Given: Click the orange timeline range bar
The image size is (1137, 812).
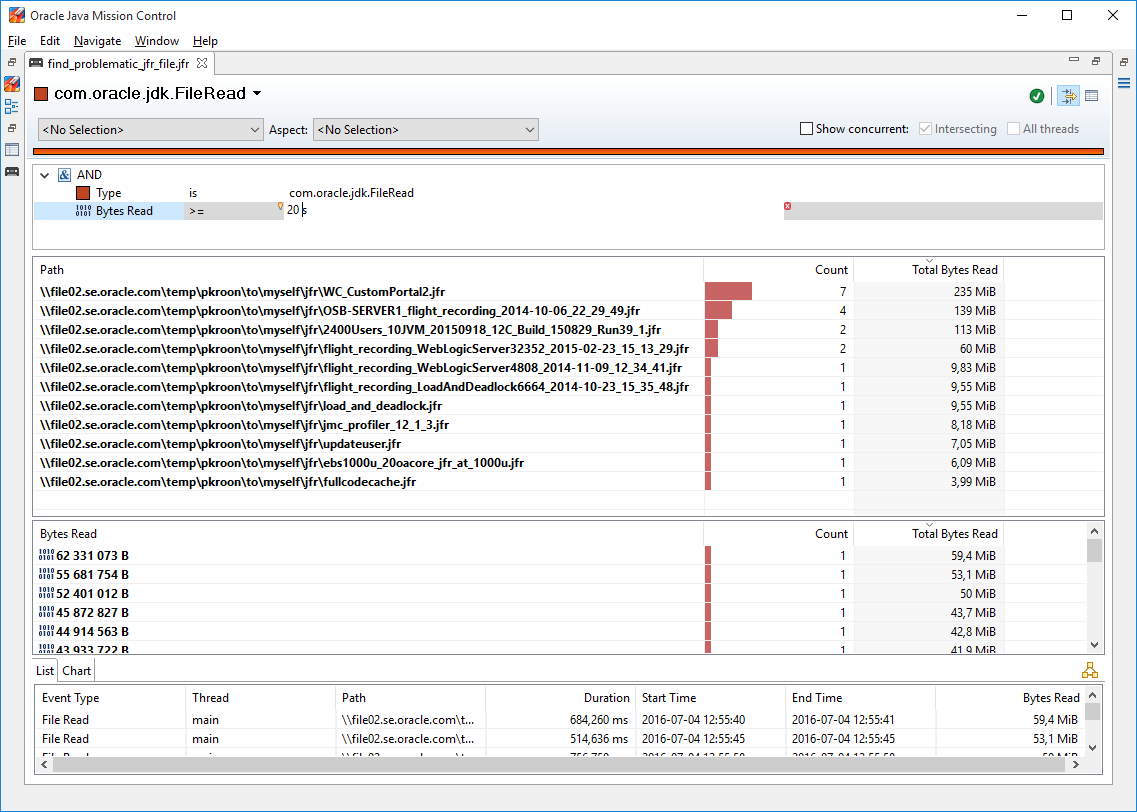Looking at the screenshot, I should [568, 152].
